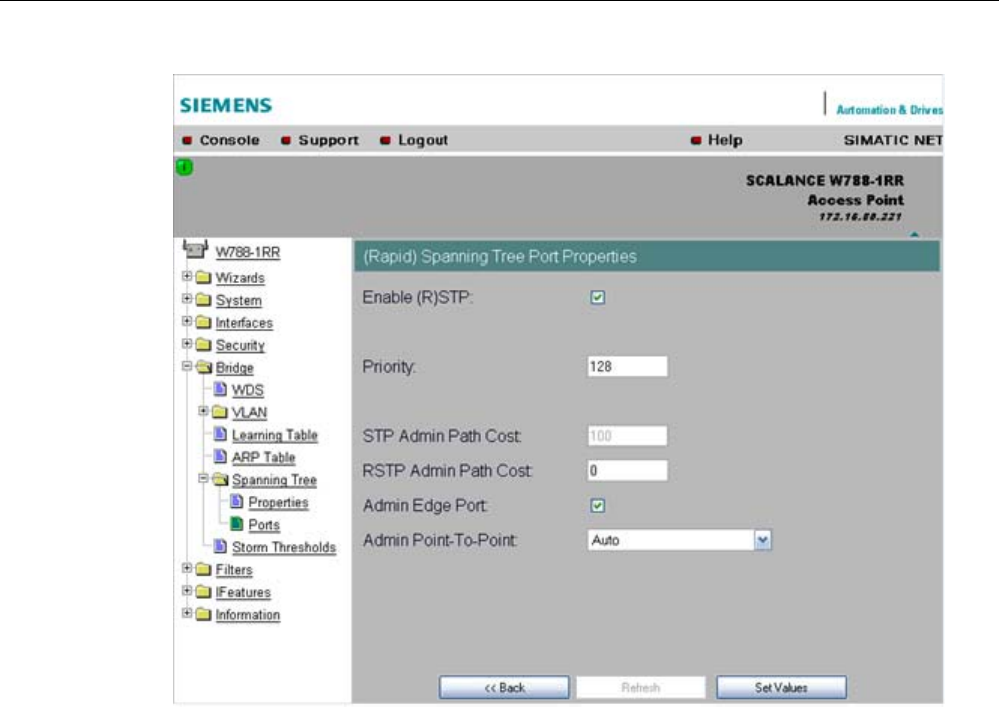Screen dimensions: 999x707
Task: Click the Information folder icon
Action: [x=203, y=614]
